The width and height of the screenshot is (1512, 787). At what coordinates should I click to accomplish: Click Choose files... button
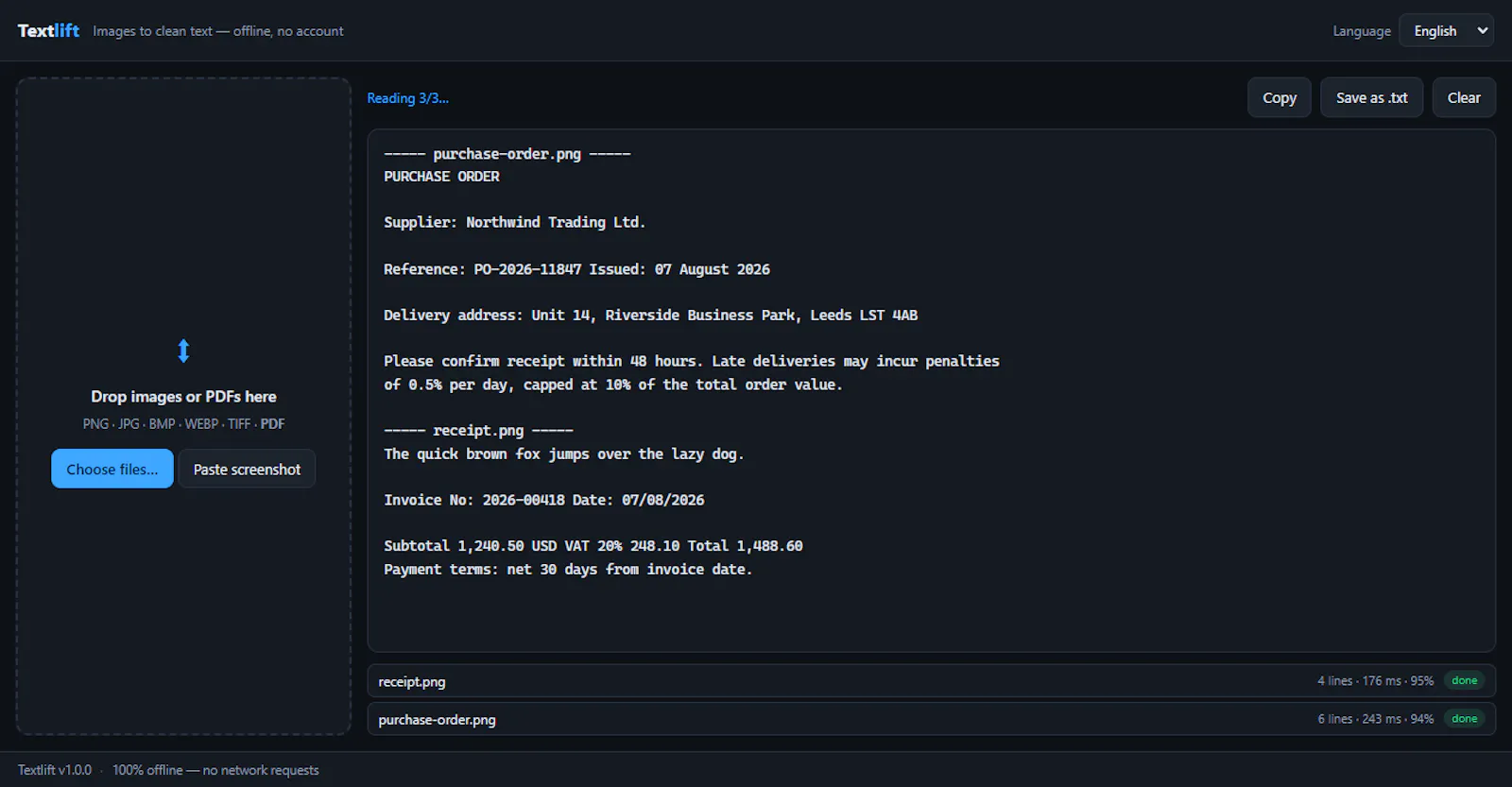click(x=112, y=469)
